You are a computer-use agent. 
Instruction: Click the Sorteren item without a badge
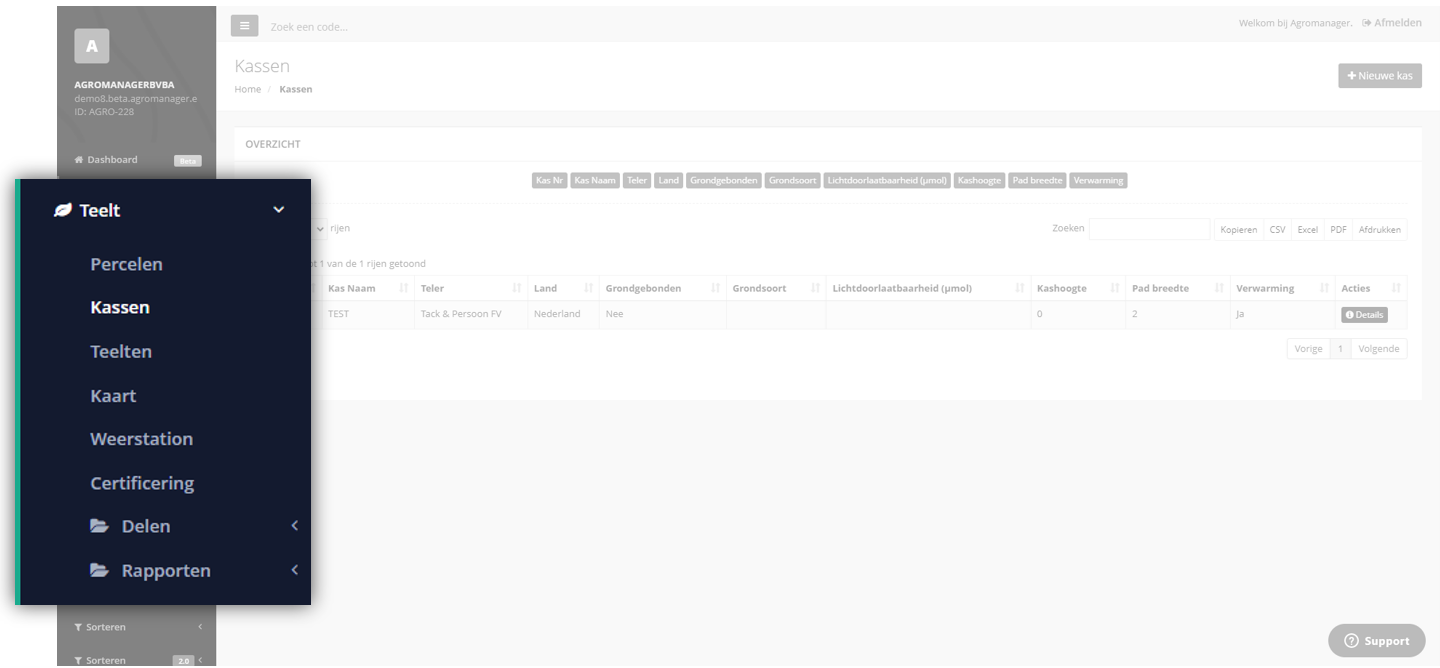click(x=137, y=627)
